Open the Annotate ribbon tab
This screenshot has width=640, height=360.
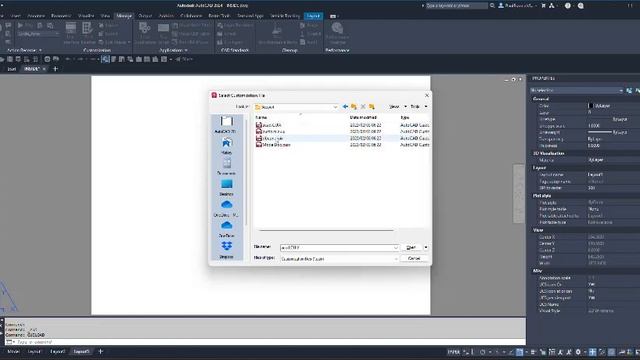(x=36, y=16)
